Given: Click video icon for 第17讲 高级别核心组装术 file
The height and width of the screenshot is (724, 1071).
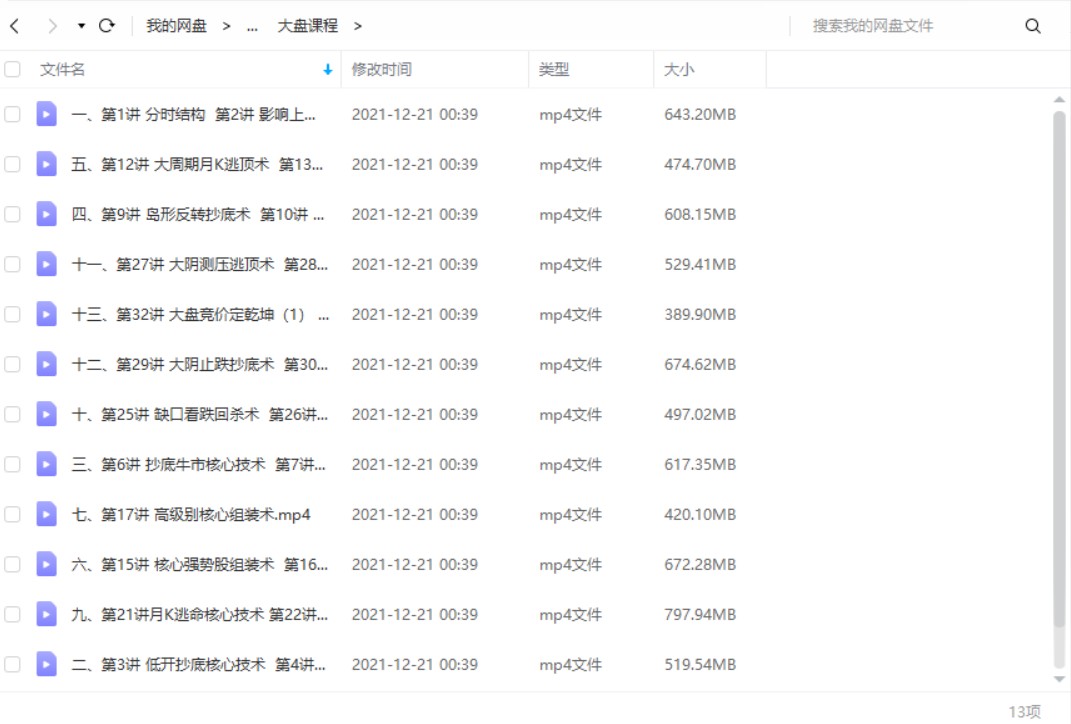Looking at the screenshot, I should point(46,514).
